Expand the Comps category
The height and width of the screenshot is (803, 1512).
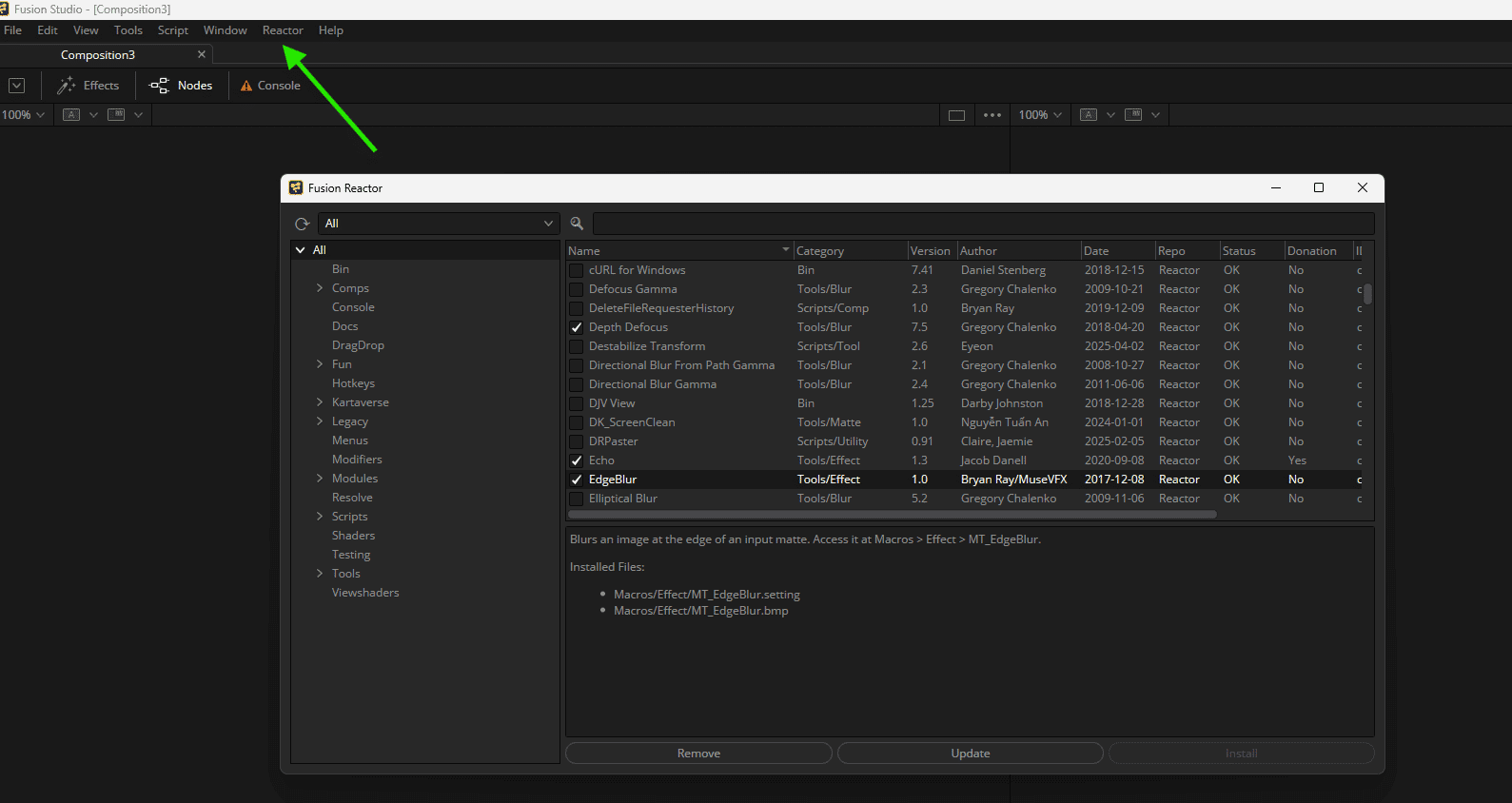(320, 288)
